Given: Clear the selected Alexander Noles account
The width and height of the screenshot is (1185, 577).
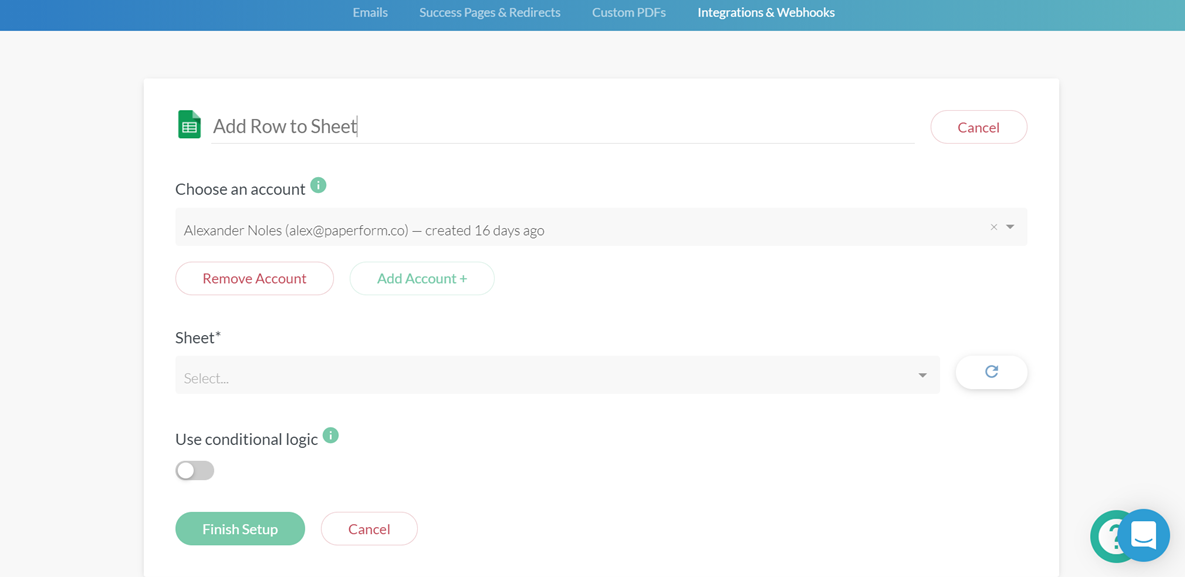Looking at the screenshot, I should click(993, 228).
